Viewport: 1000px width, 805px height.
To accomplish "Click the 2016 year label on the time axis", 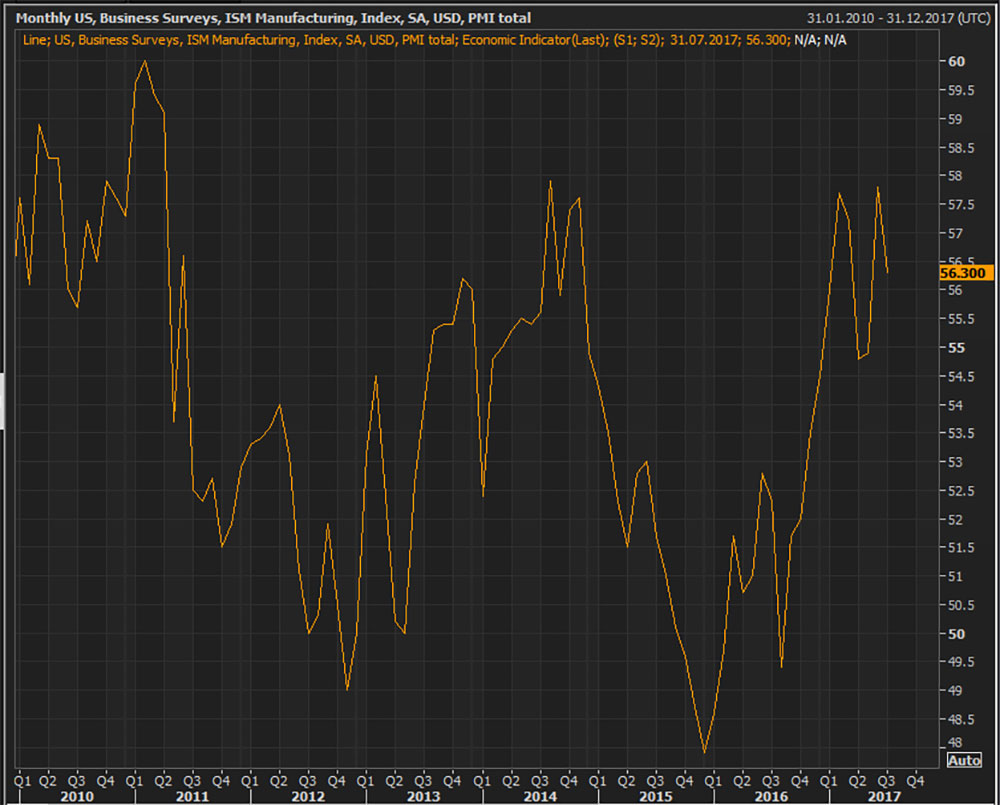I will click(x=771, y=796).
